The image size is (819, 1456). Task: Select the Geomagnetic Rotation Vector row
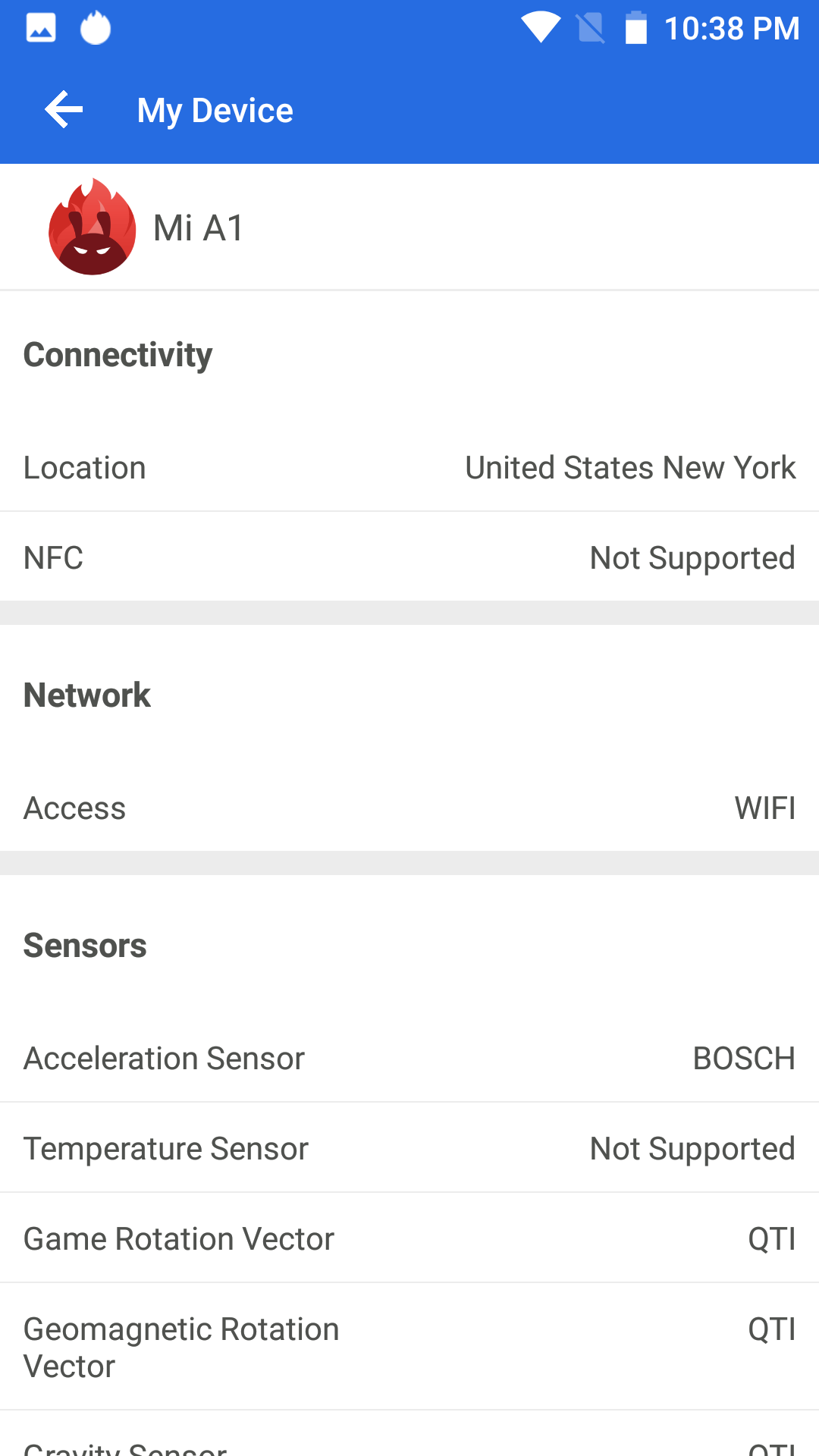409,1348
